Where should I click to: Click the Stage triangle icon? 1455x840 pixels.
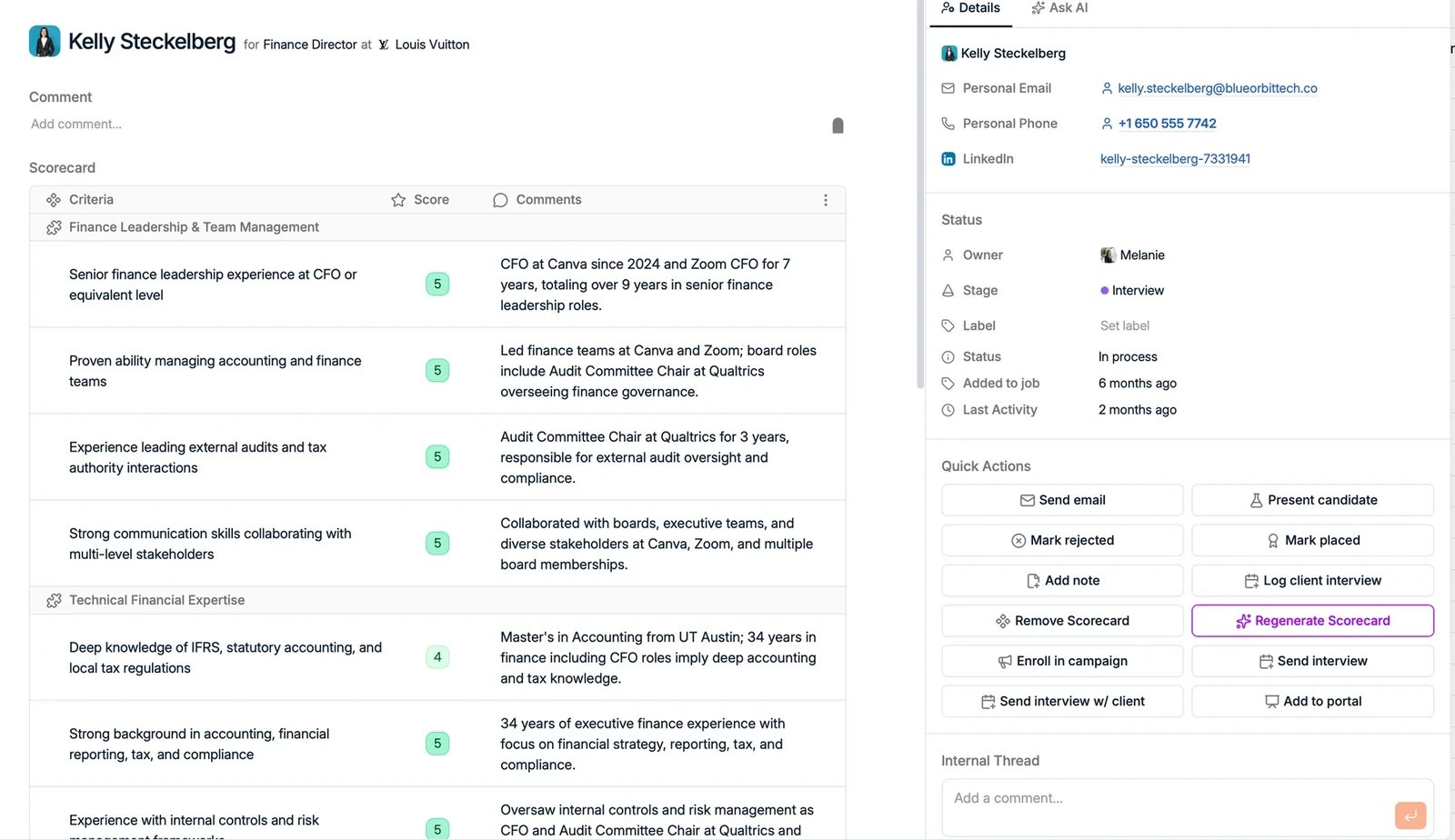948,291
